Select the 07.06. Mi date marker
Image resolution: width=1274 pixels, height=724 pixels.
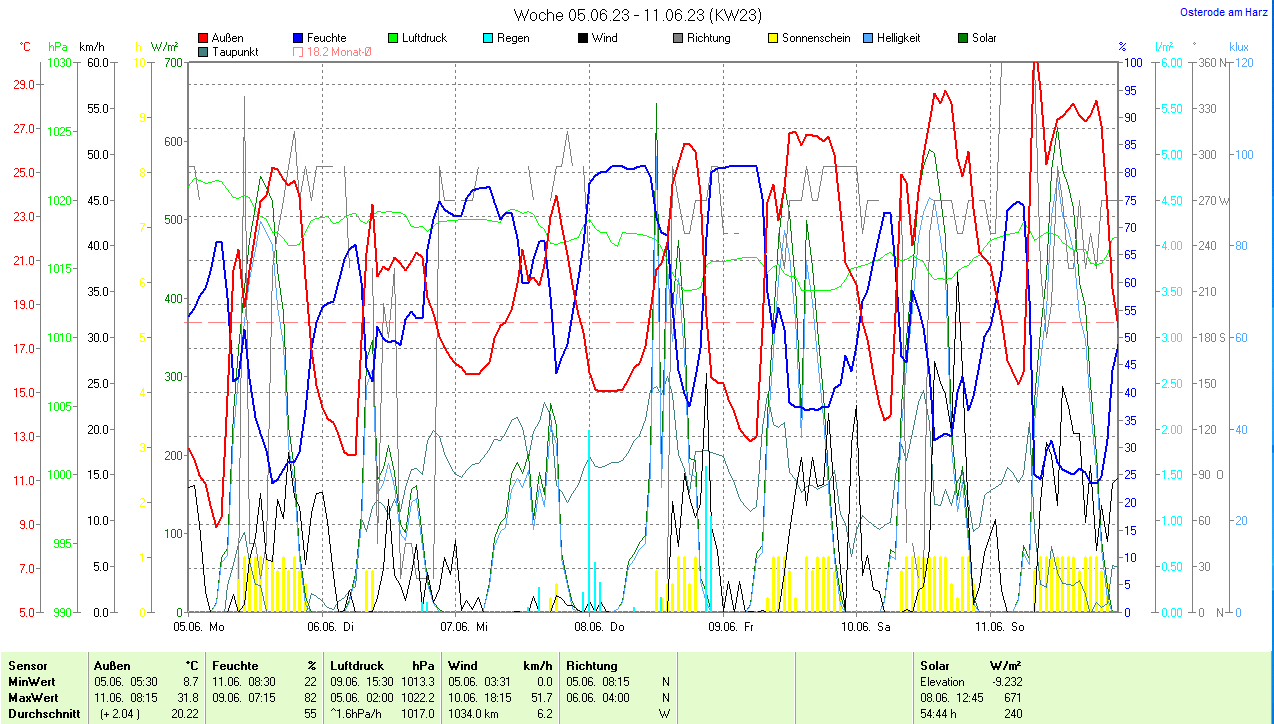[x=464, y=627]
